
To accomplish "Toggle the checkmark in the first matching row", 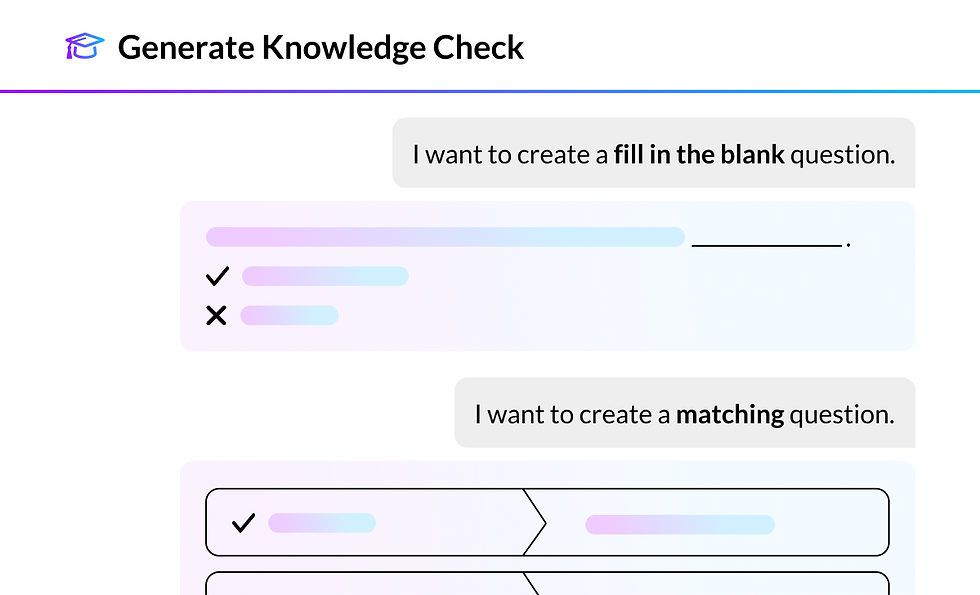I will tap(243, 523).
